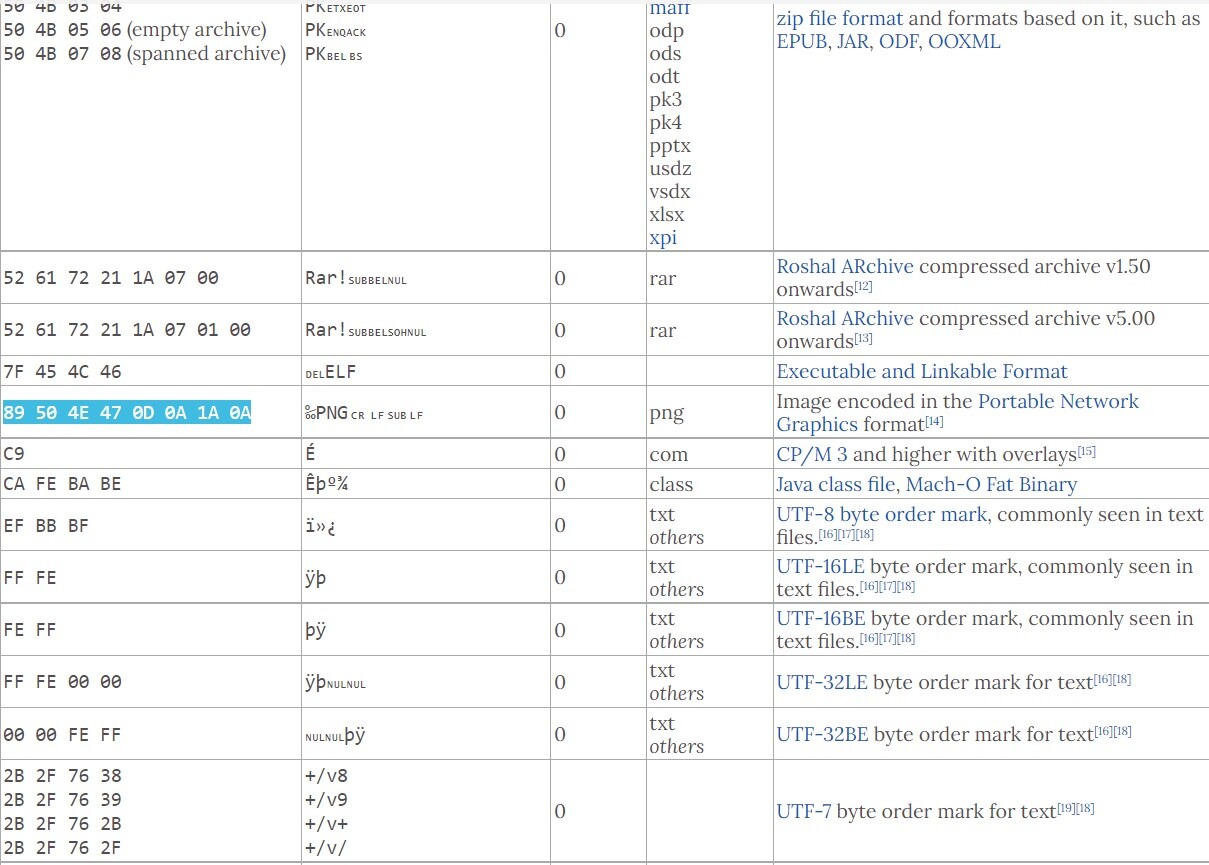
Task: Click the CP/M 3 link
Action: point(811,455)
